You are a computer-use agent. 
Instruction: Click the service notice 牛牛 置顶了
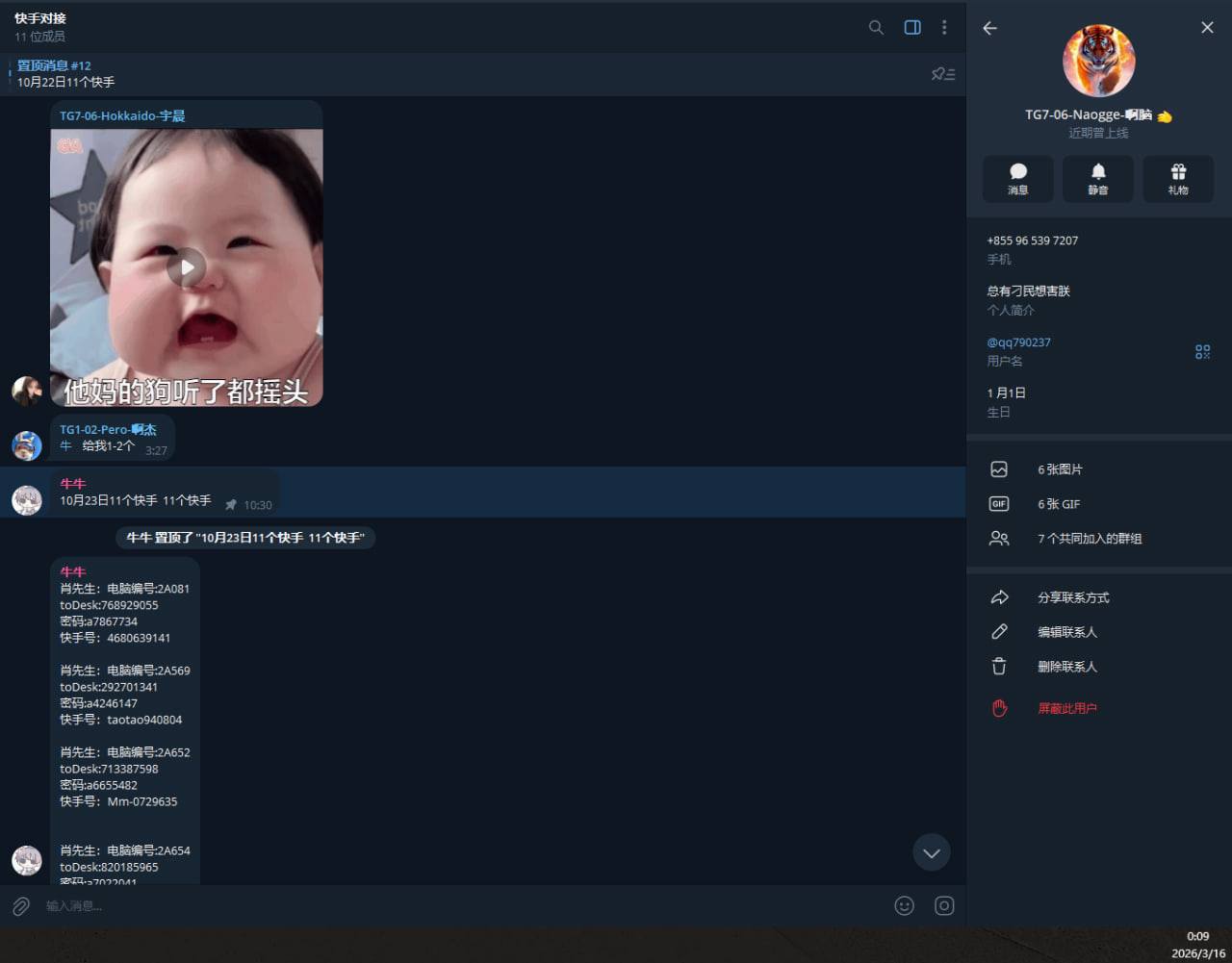click(245, 538)
